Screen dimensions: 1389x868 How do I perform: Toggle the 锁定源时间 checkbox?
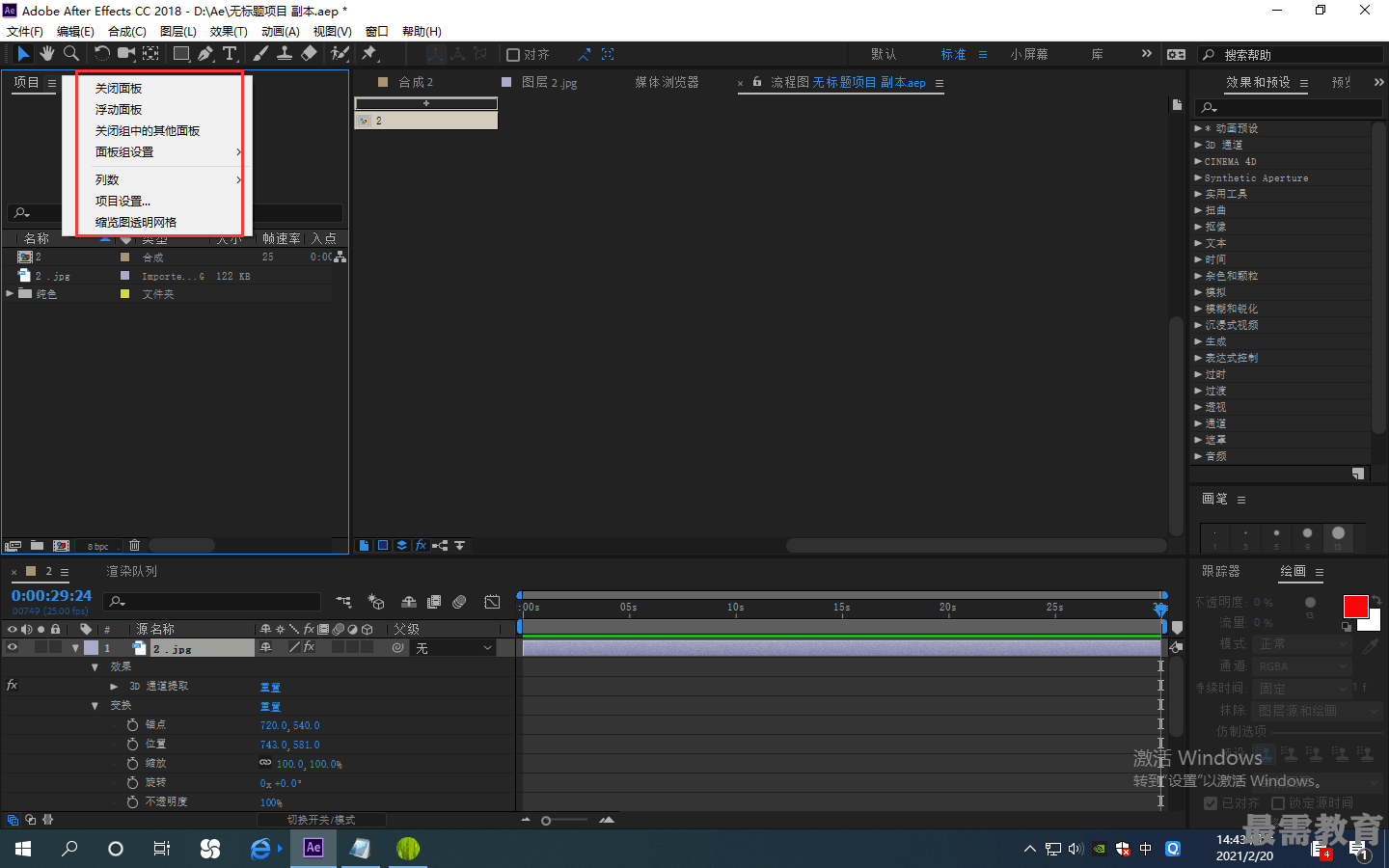click(1278, 802)
